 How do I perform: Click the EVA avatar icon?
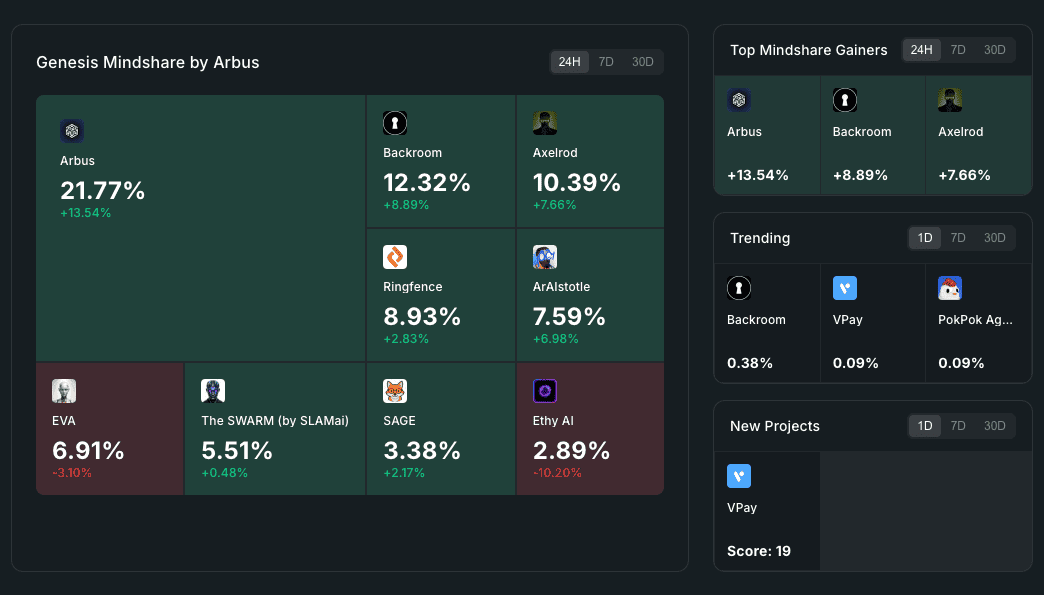[x=64, y=391]
